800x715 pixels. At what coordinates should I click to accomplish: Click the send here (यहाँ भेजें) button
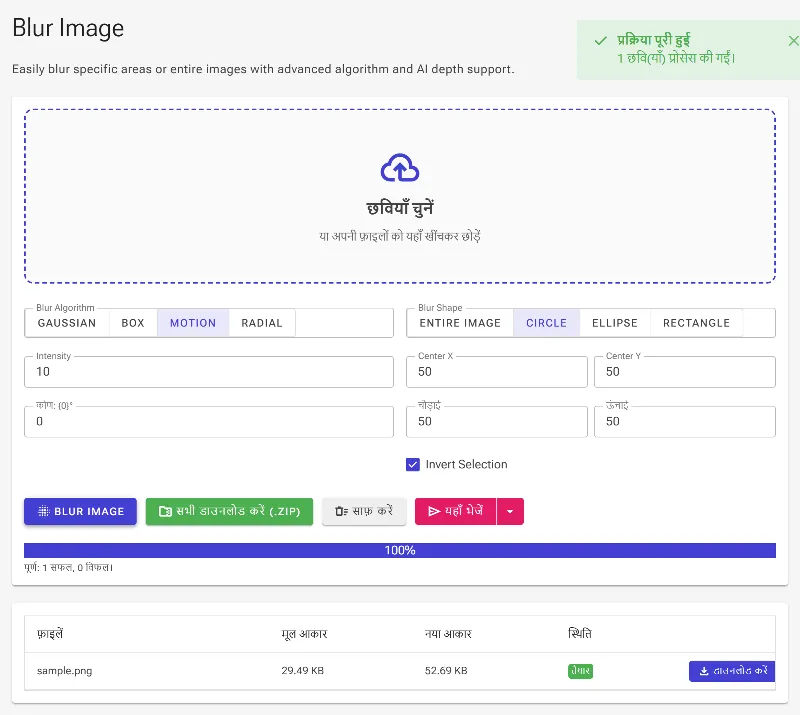[x=455, y=511]
